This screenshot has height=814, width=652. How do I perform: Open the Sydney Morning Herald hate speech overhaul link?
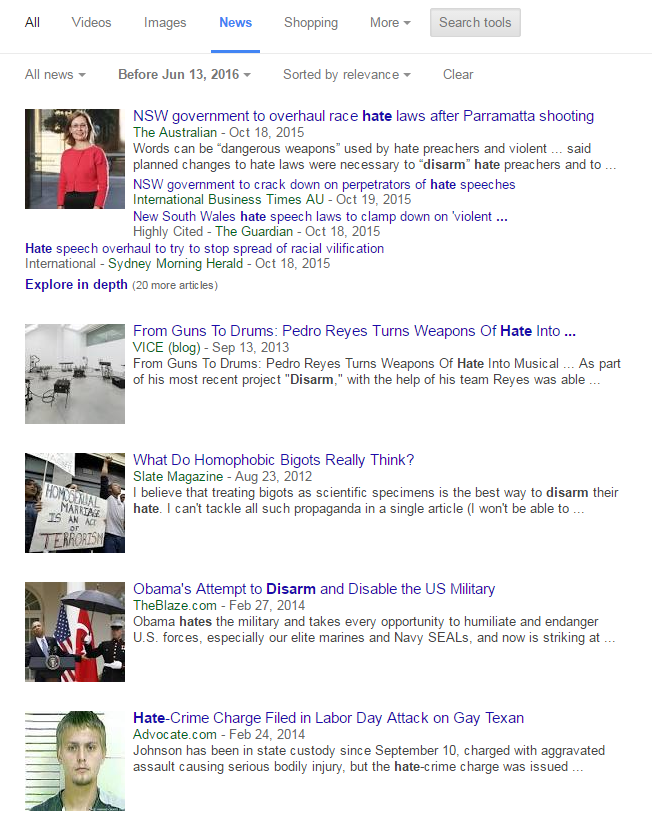pos(205,248)
